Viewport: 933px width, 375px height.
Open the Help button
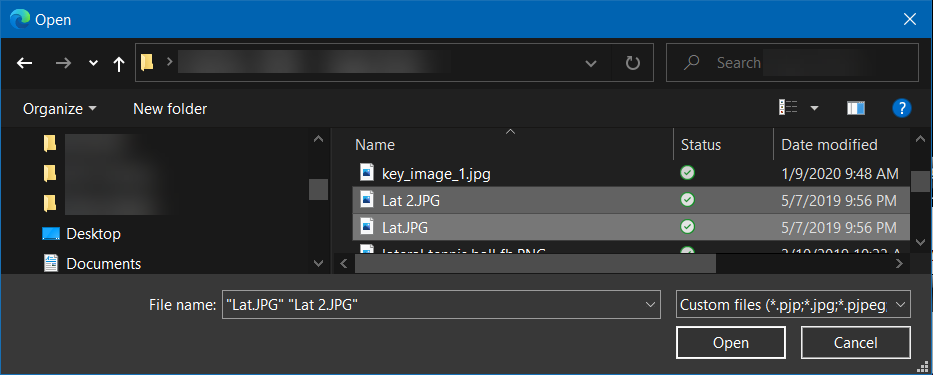[x=901, y=108]
